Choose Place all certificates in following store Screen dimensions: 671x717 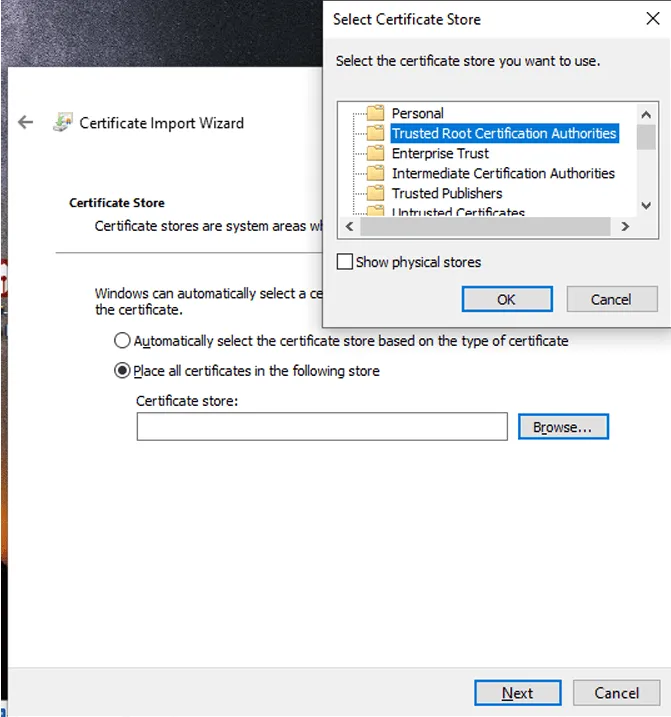click(122, 370)
